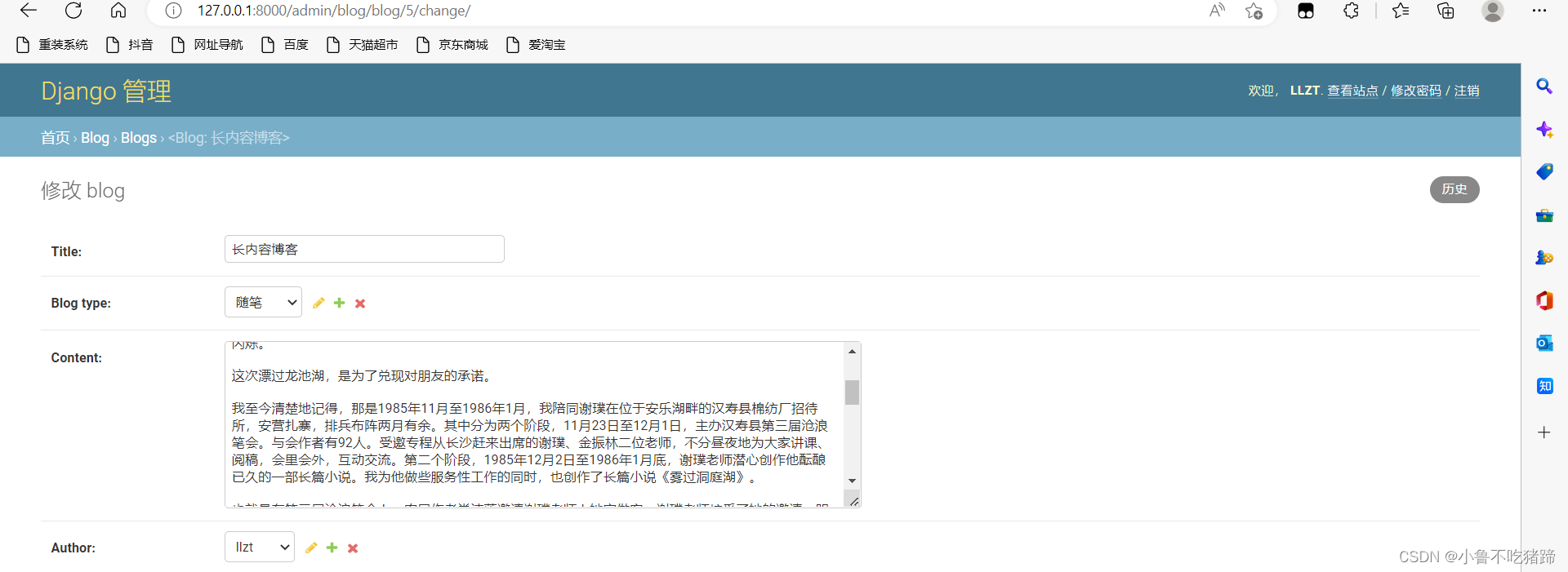Viewport: 1568px width, 572px height.
Task: Open the browser extensions puzzle icon
Action: point(1351,11)
